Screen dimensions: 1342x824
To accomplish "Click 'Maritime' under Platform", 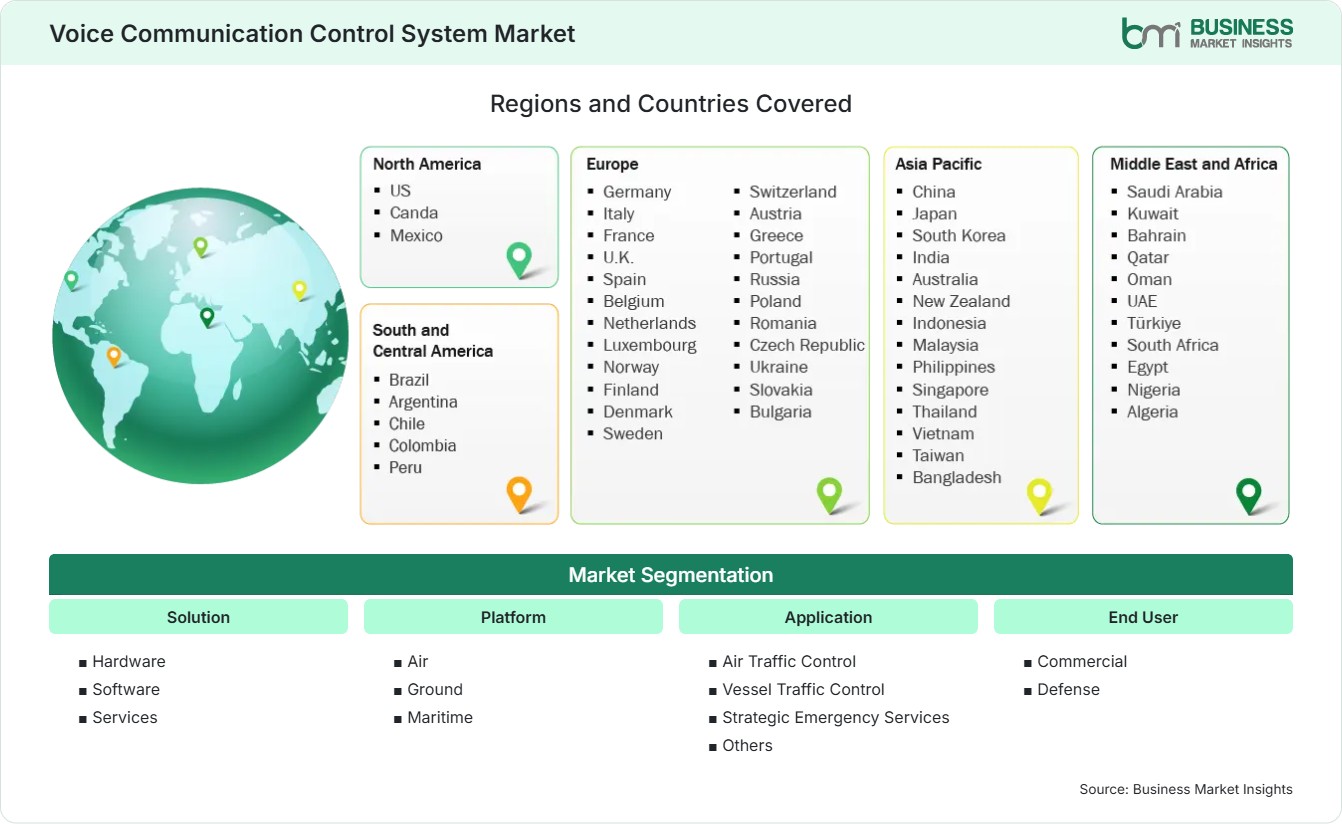I will pyautogui.click(x=440, y=718).
